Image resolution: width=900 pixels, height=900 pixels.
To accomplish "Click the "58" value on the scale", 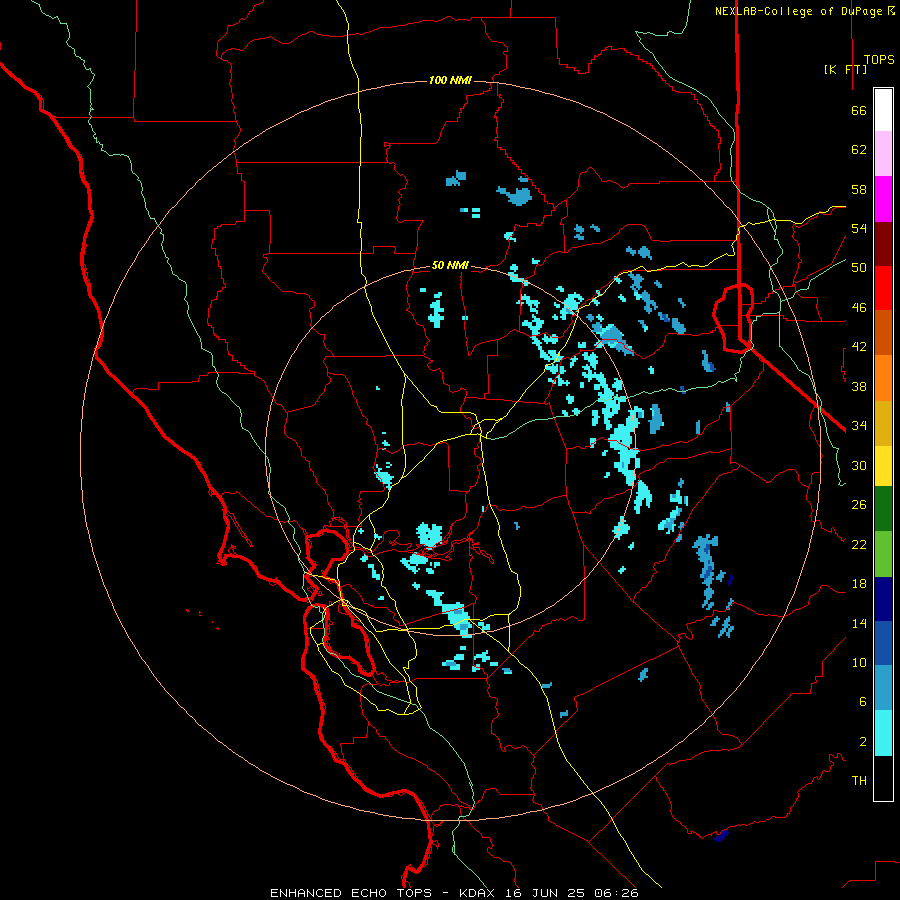I will [x=859, y=189].
